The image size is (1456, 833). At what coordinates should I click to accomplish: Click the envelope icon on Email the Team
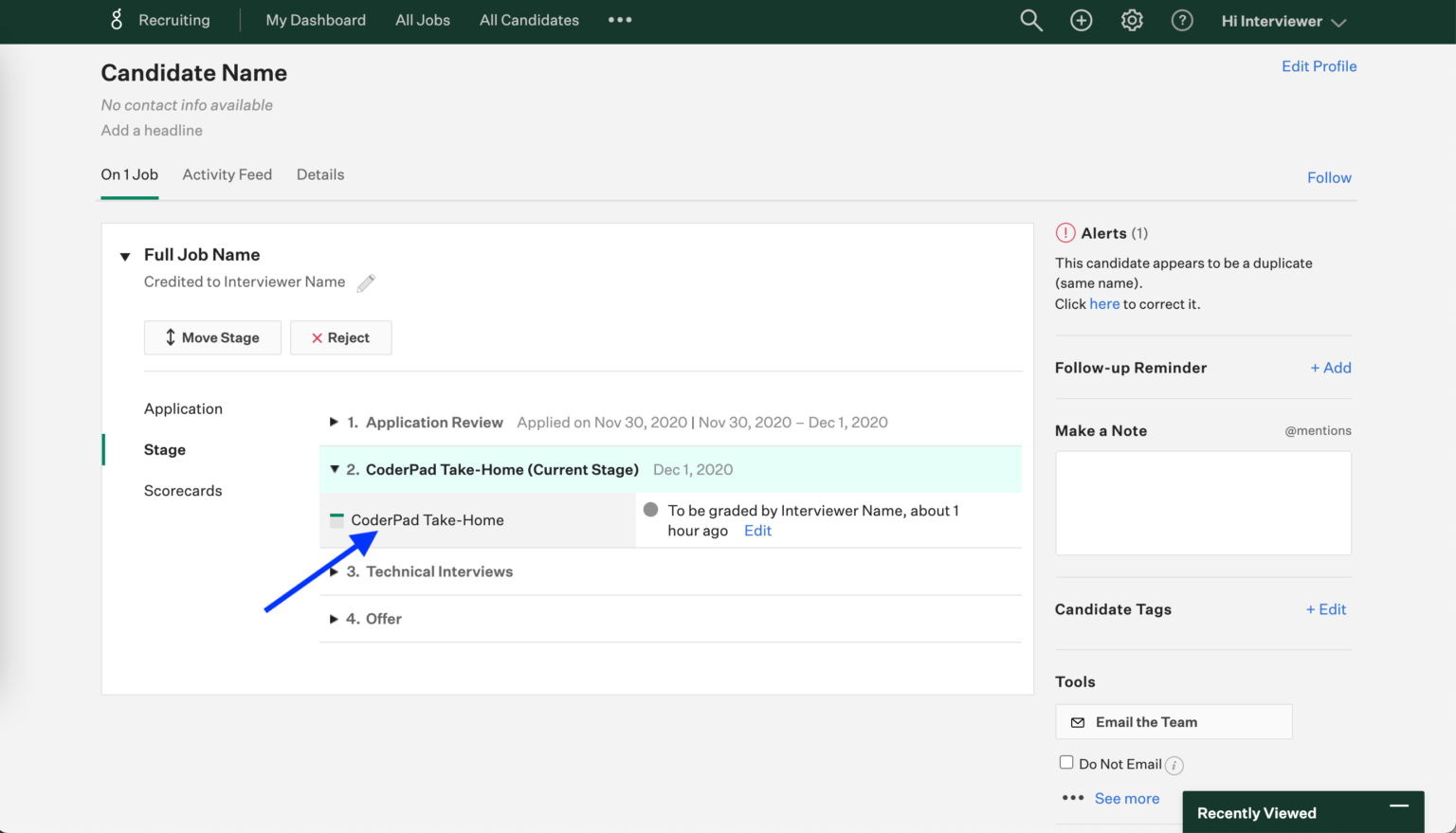[x=1077, y=721]
